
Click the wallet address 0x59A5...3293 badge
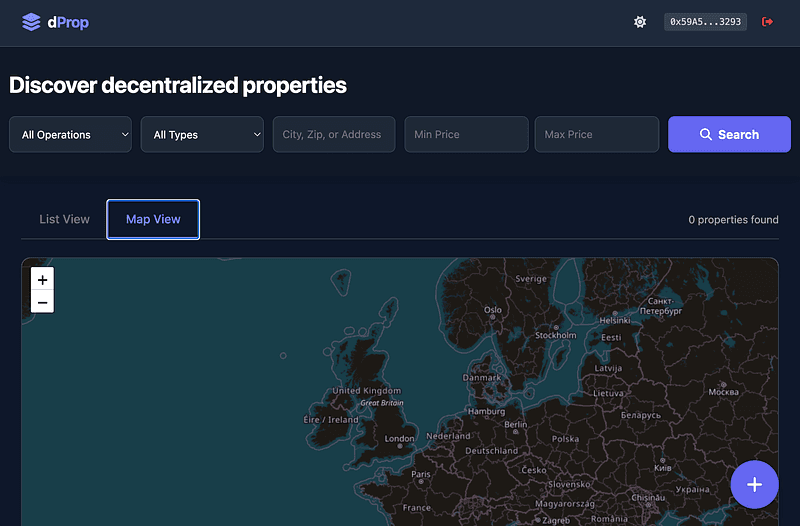click(705, 22)
